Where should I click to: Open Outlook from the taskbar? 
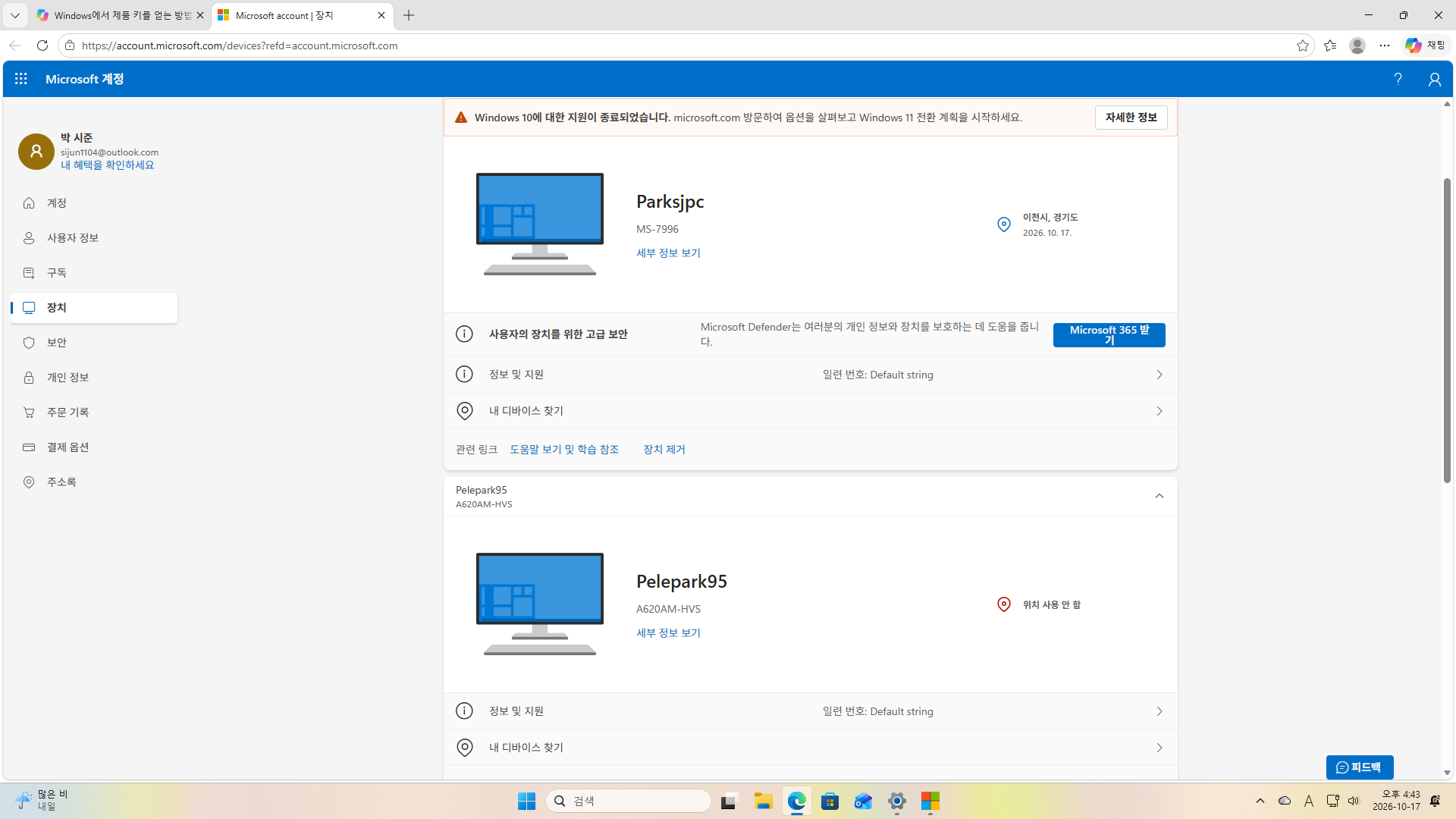(863, 801)
